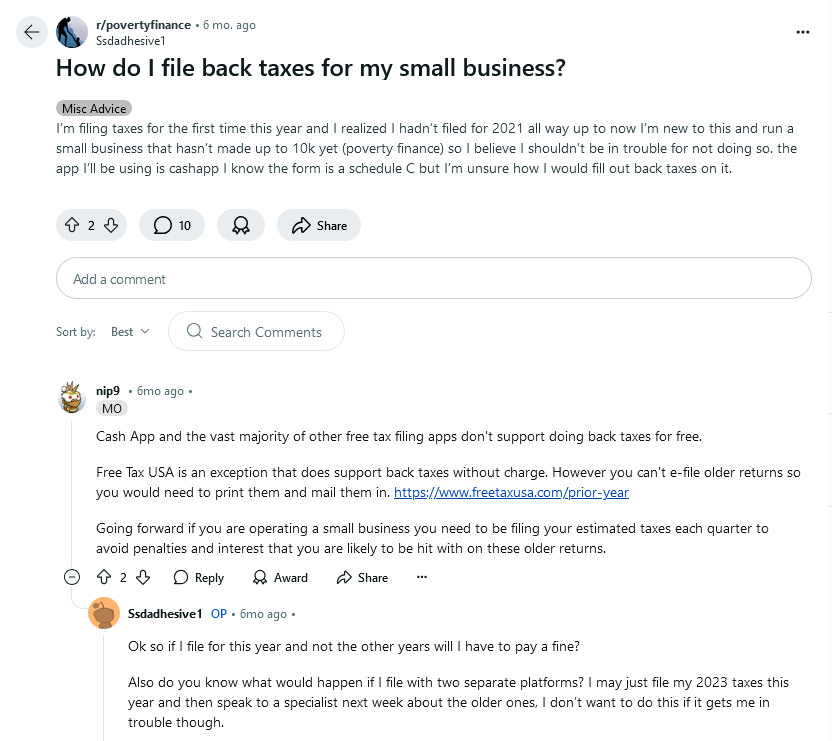The height and width of the screenshot is (741, 832).
Task: Give an award to the post
Action: 240,226
